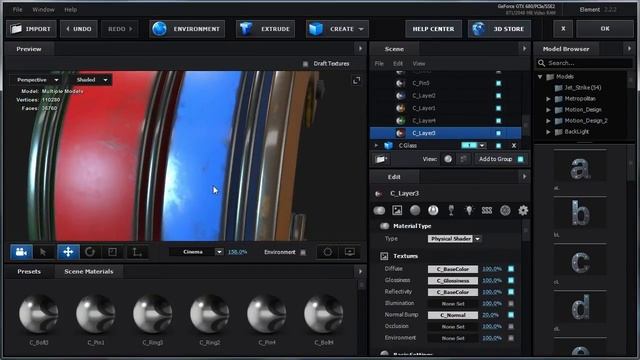The image size is (640, 360).
Task: Disable the Diffuse texture checkbox
Action: (511, 269)
